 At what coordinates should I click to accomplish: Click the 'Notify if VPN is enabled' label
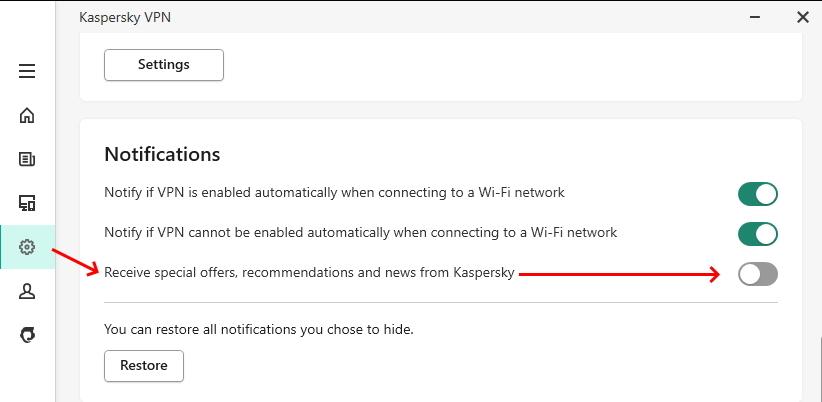coord(334,192)
